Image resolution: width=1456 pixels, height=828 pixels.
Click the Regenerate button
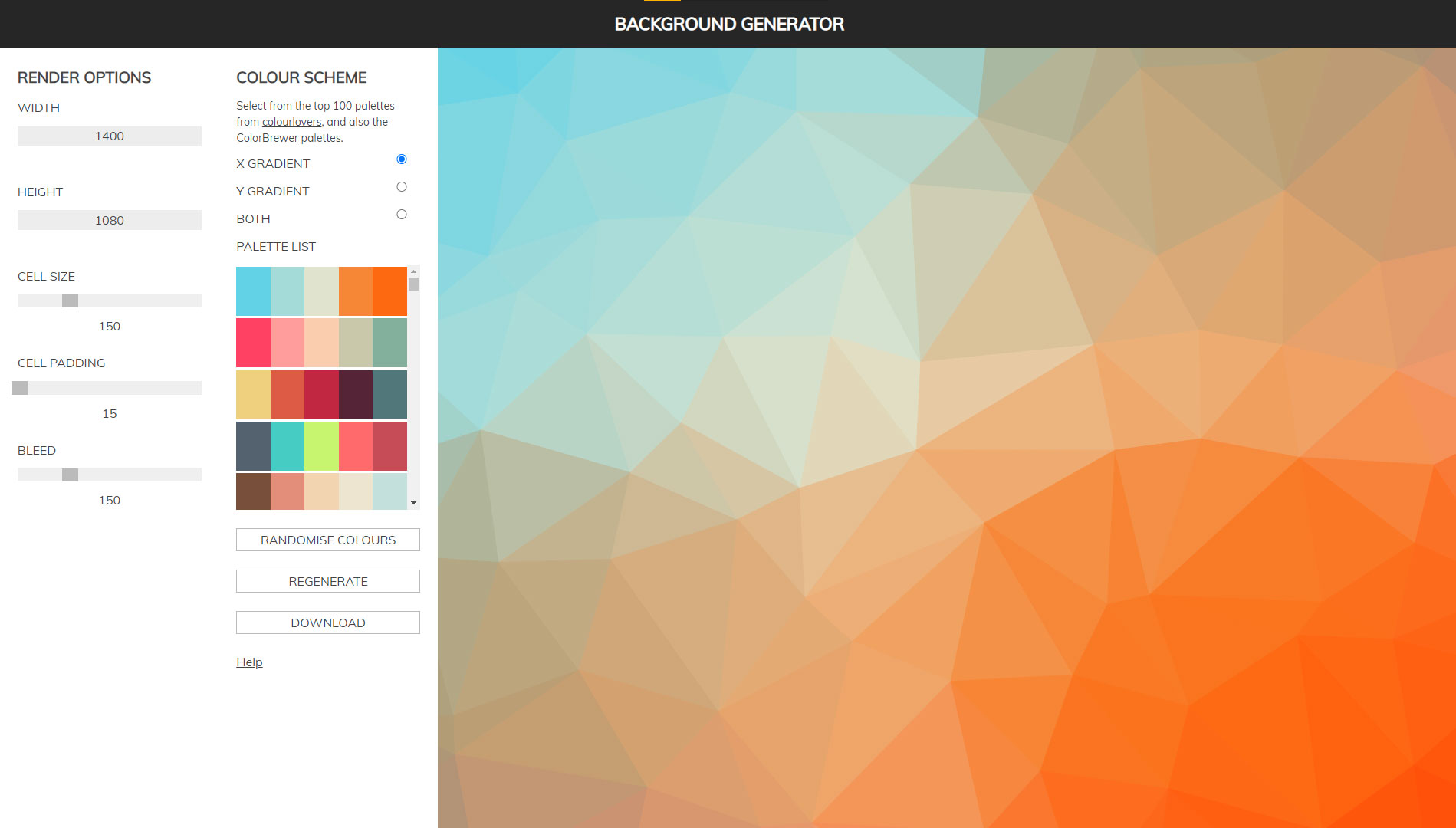tap(327, 581)
